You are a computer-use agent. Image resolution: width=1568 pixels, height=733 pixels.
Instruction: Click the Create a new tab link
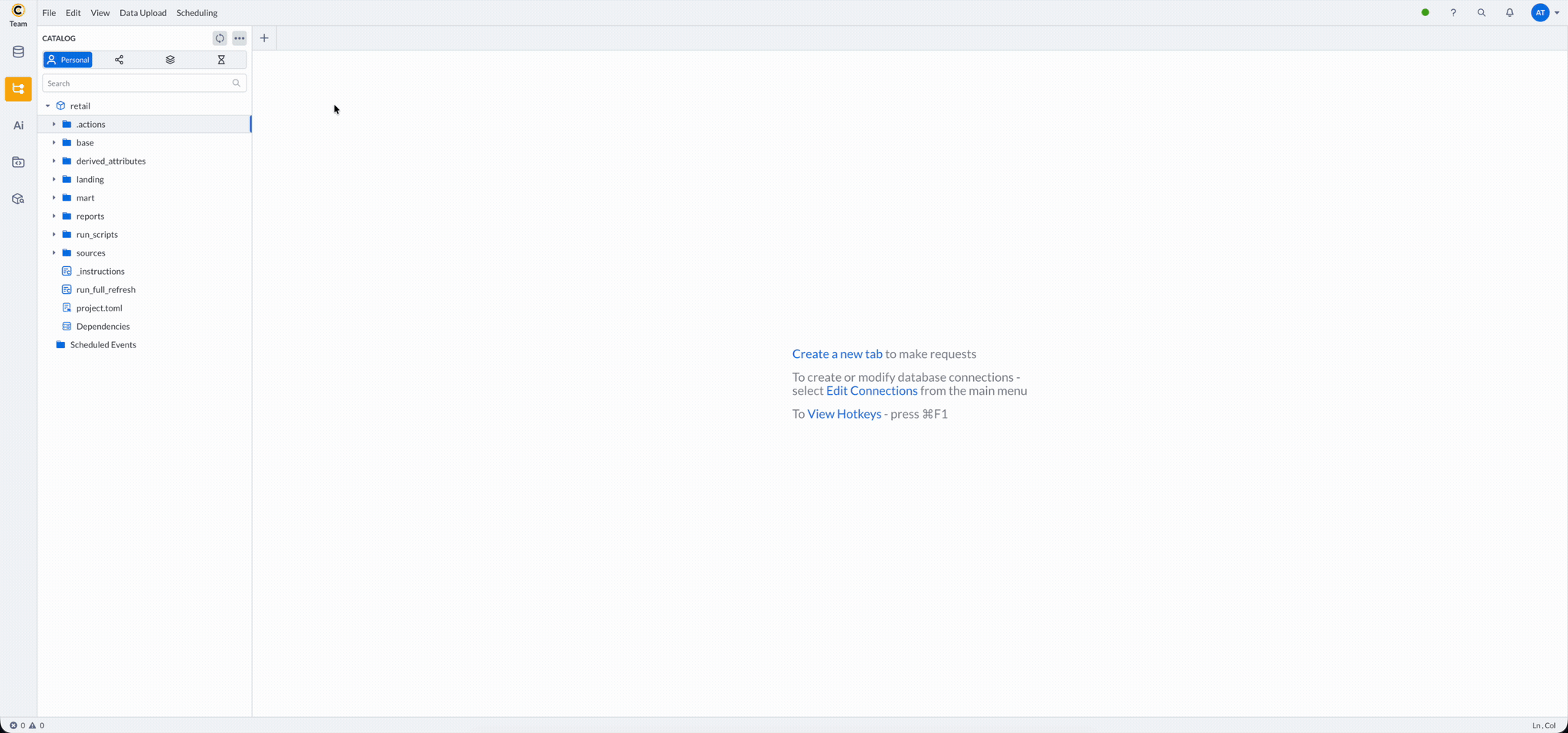[837, 353]
